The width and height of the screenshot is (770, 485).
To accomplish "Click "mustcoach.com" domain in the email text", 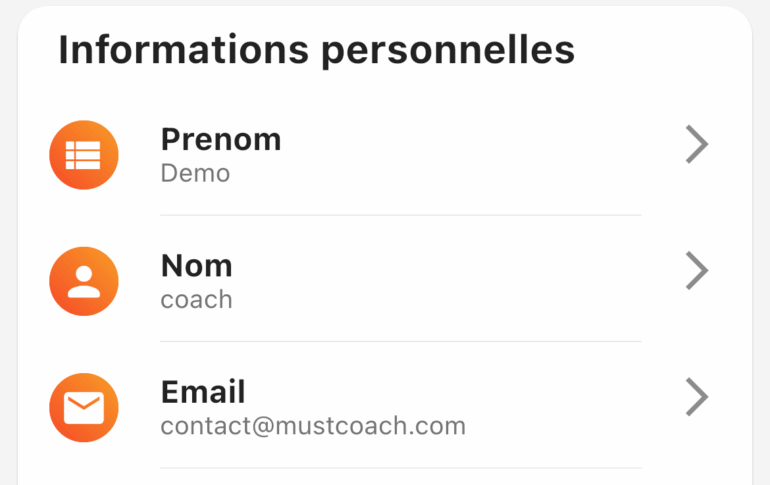I will [x=371, y=426].
